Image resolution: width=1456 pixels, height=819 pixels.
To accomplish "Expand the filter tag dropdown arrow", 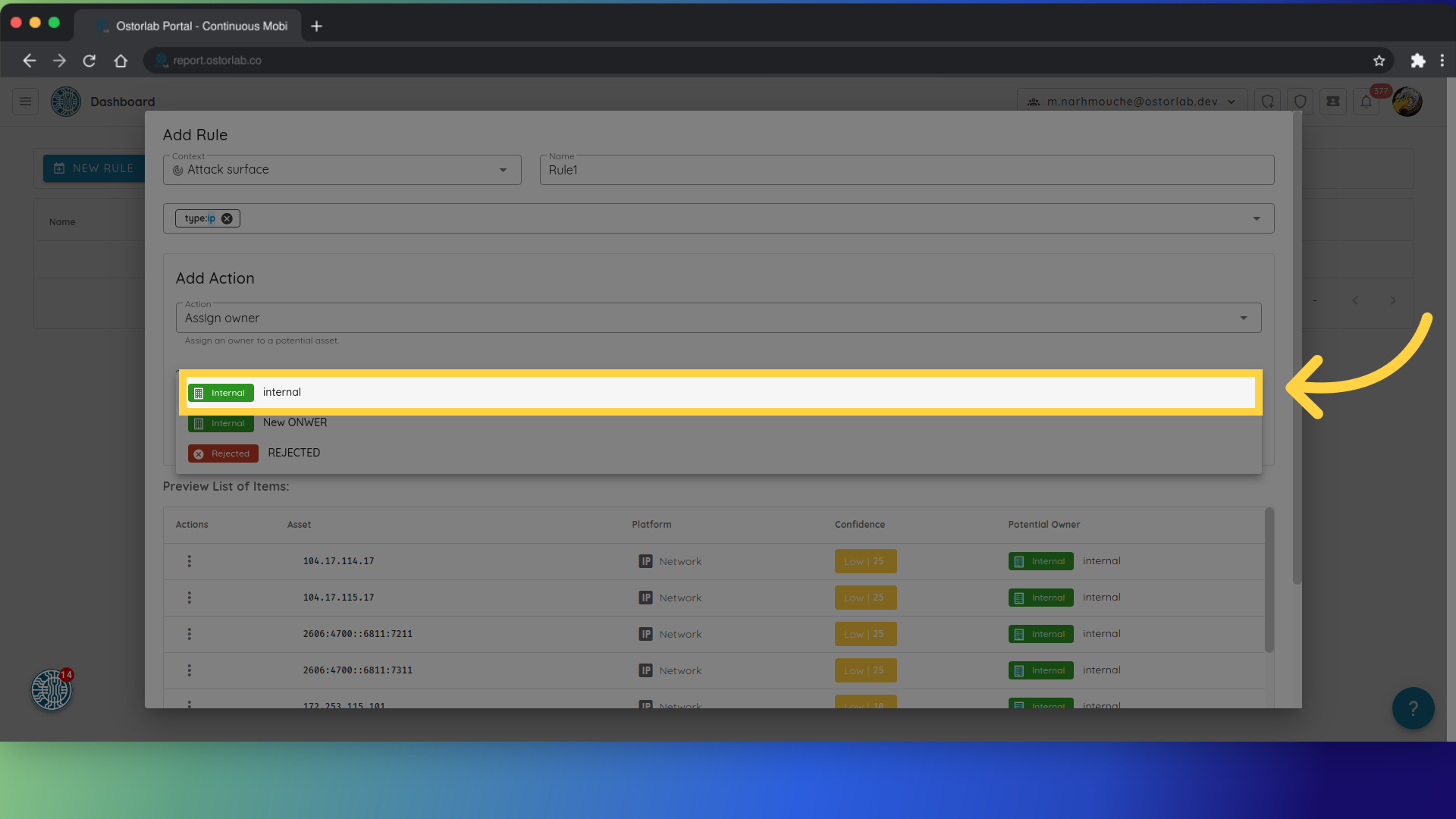I will point(1257,218).
